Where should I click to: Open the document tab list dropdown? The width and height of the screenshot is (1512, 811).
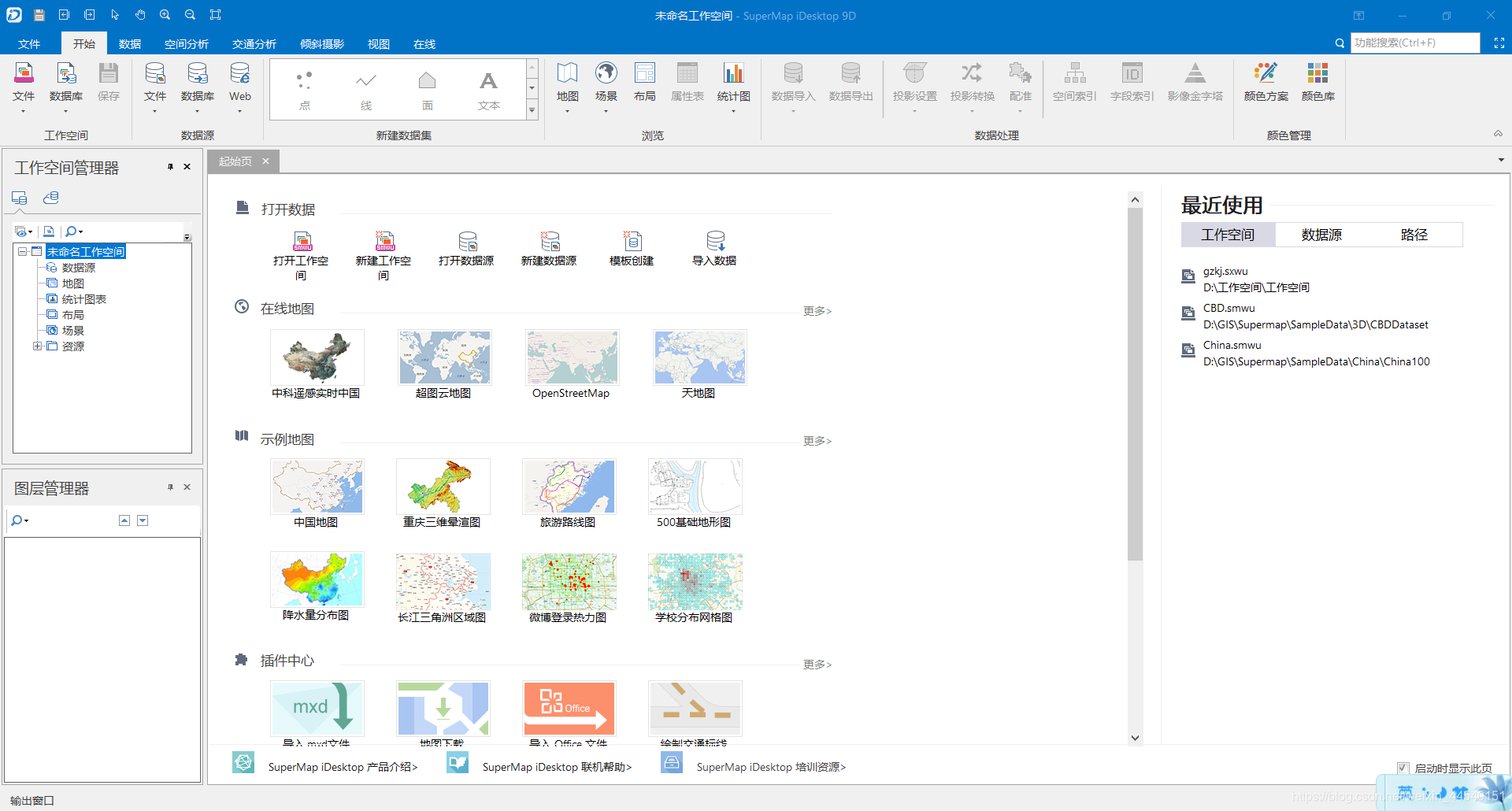[1501, 160]
